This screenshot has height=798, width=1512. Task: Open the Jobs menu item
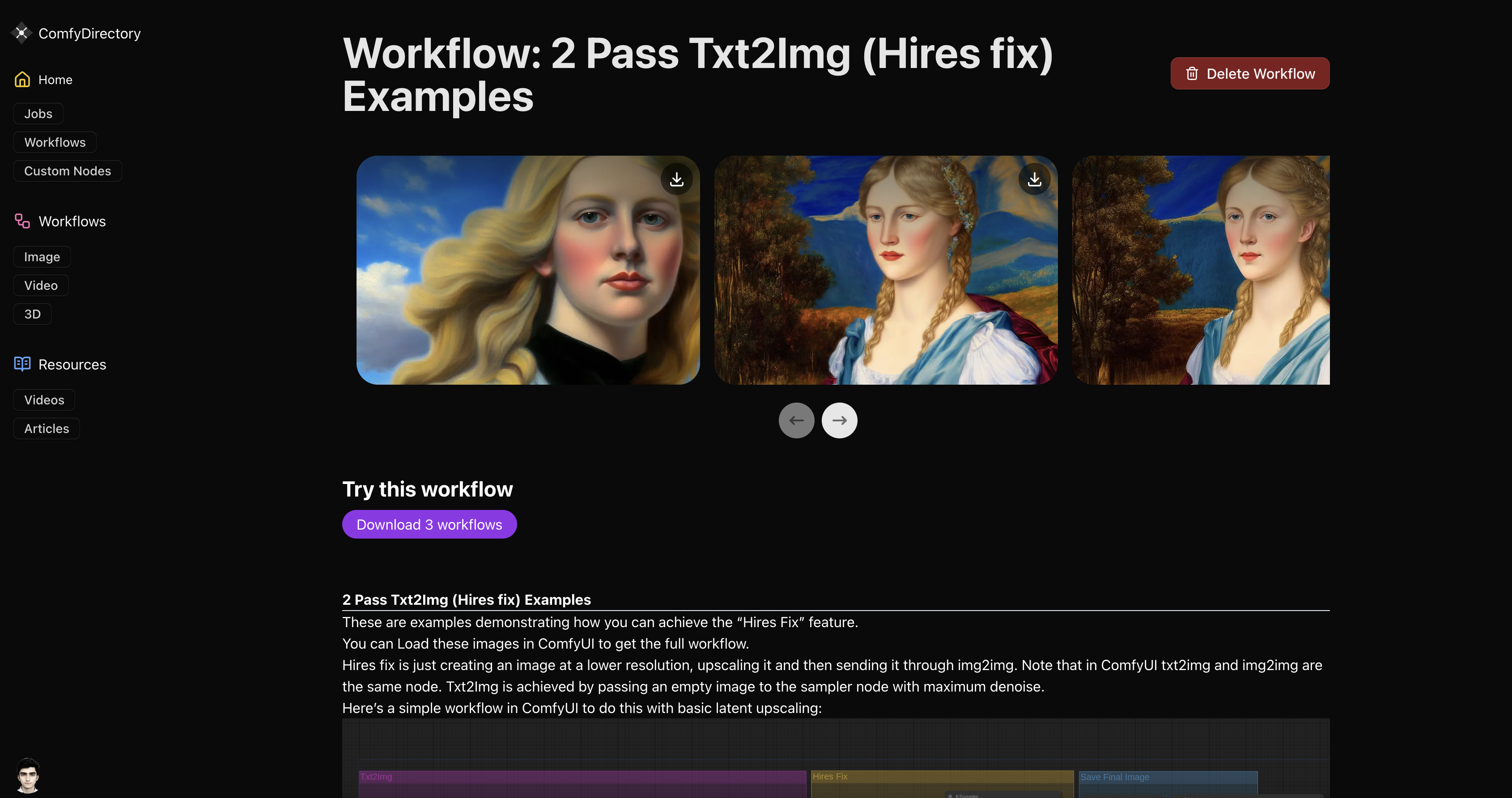point(38,114)
